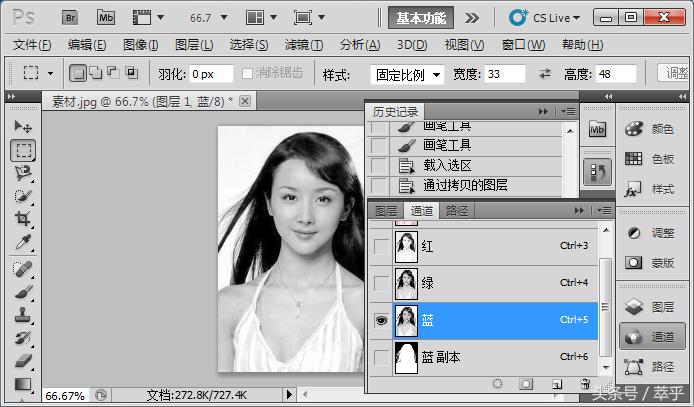Delete current channel trash icon
694x407 pixels.
click(x=585, y=384)
